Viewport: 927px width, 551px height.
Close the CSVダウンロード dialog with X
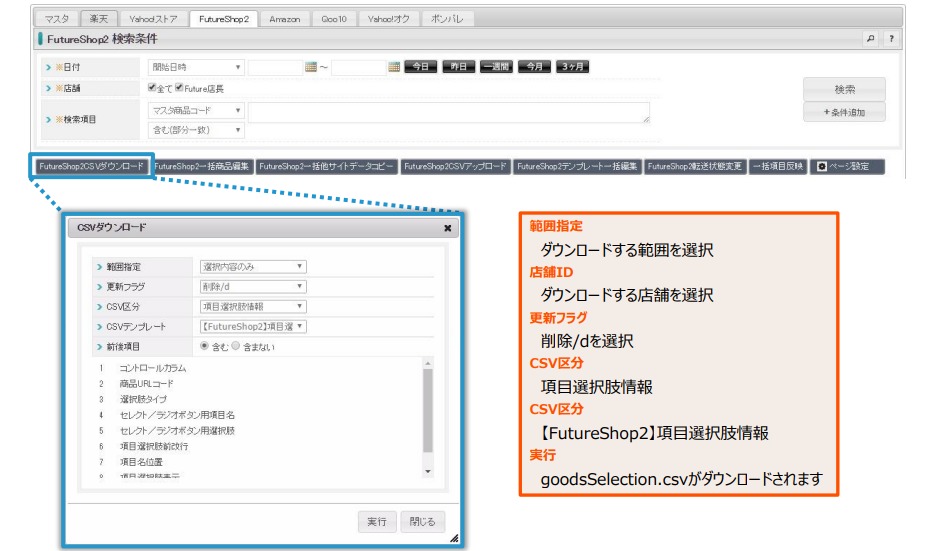[447, 228]
